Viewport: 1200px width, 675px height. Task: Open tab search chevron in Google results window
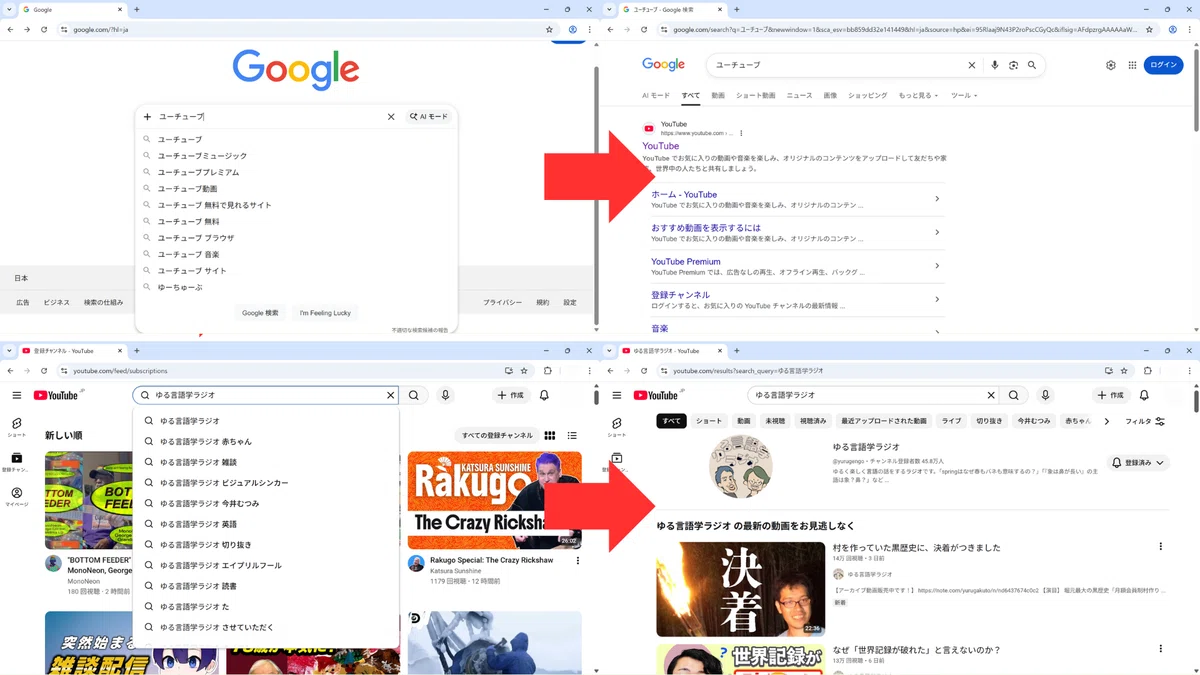click(610, 9)
